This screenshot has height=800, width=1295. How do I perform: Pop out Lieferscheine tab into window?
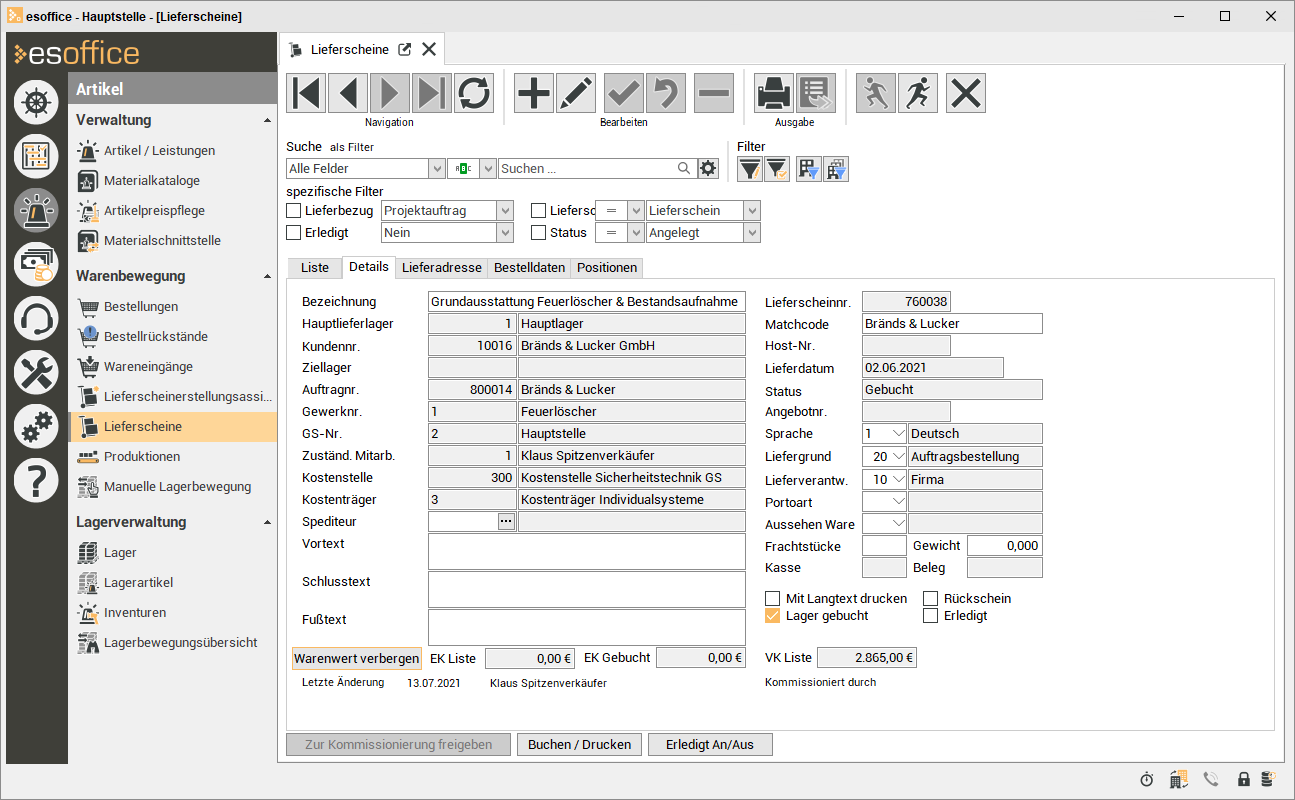pyautogui.click(x=405, y=49)
